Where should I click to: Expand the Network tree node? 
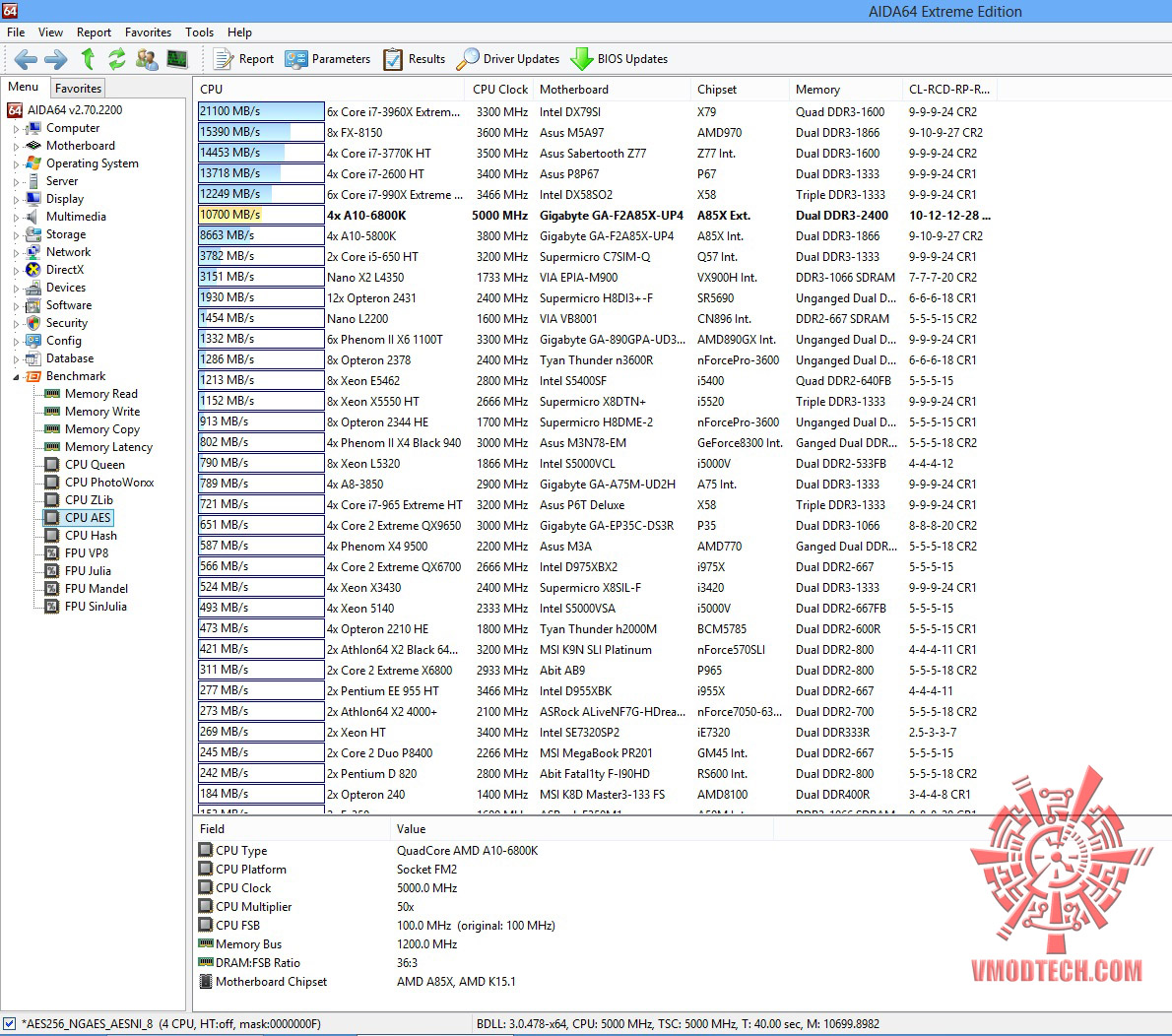[x=16, y=253]
